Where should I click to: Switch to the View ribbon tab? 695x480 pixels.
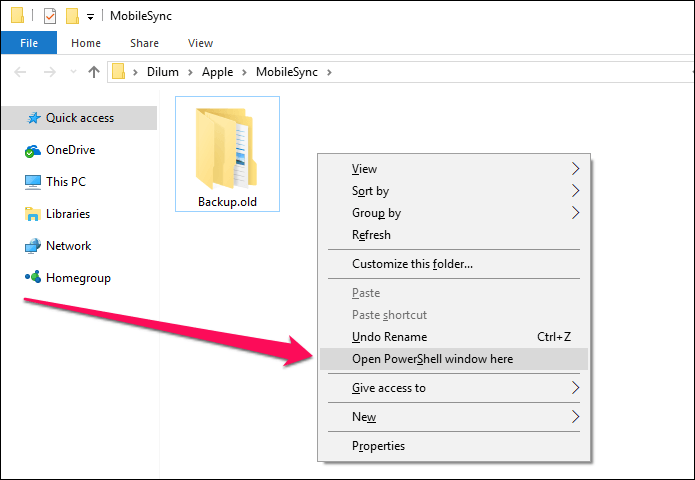click(x=200, y=43)
